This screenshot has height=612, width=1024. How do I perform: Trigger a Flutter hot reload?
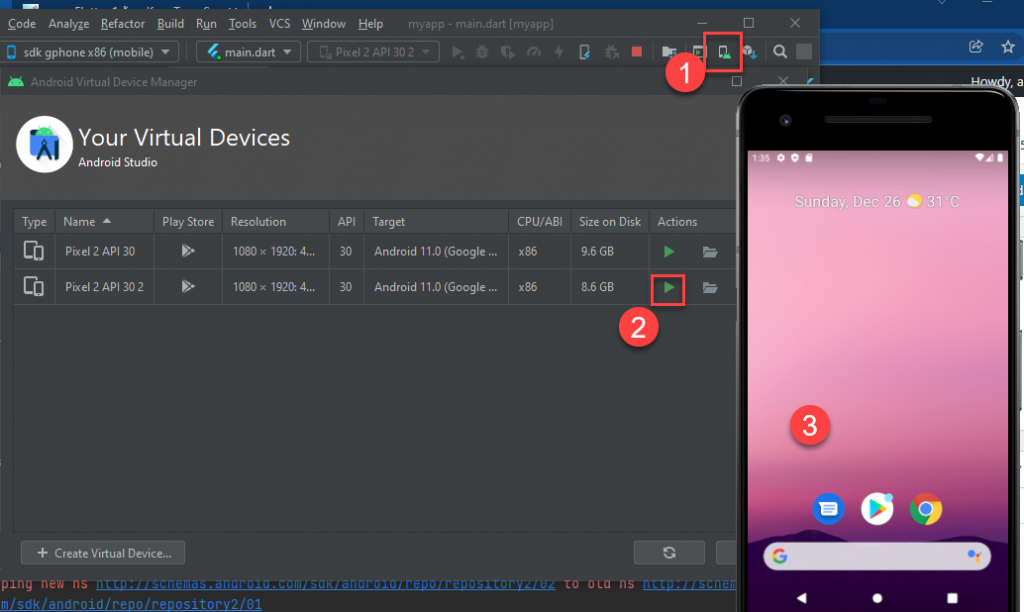558,51
